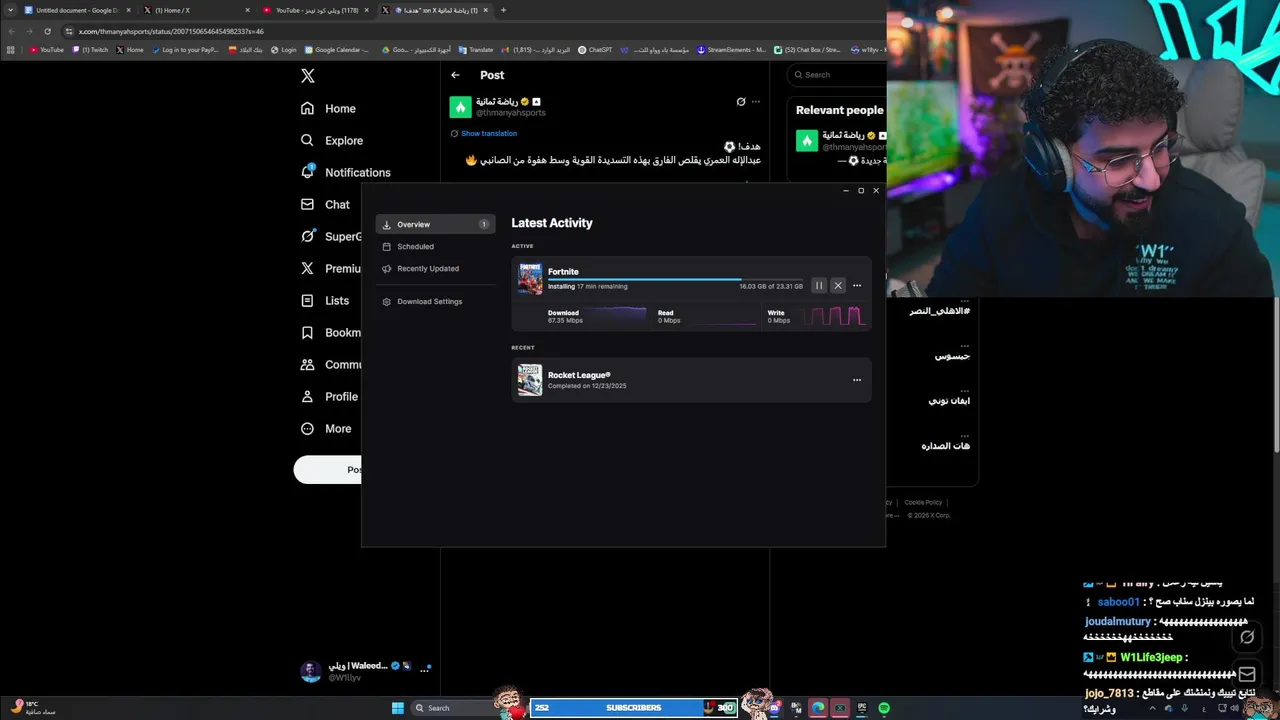This screenshot has height=720, width=1280.
Task: Open Scheduled downloads section
Action: click(435, 246)
